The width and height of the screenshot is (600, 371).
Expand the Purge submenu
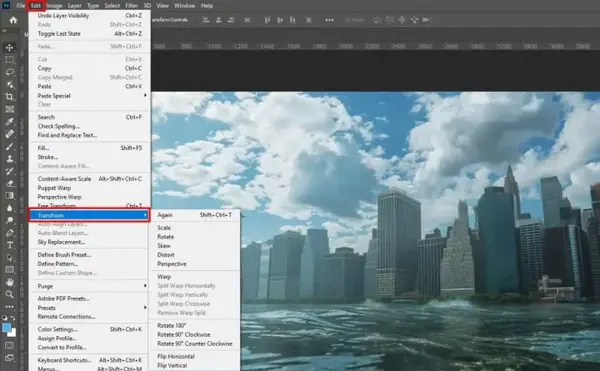(x=90, y=286)
